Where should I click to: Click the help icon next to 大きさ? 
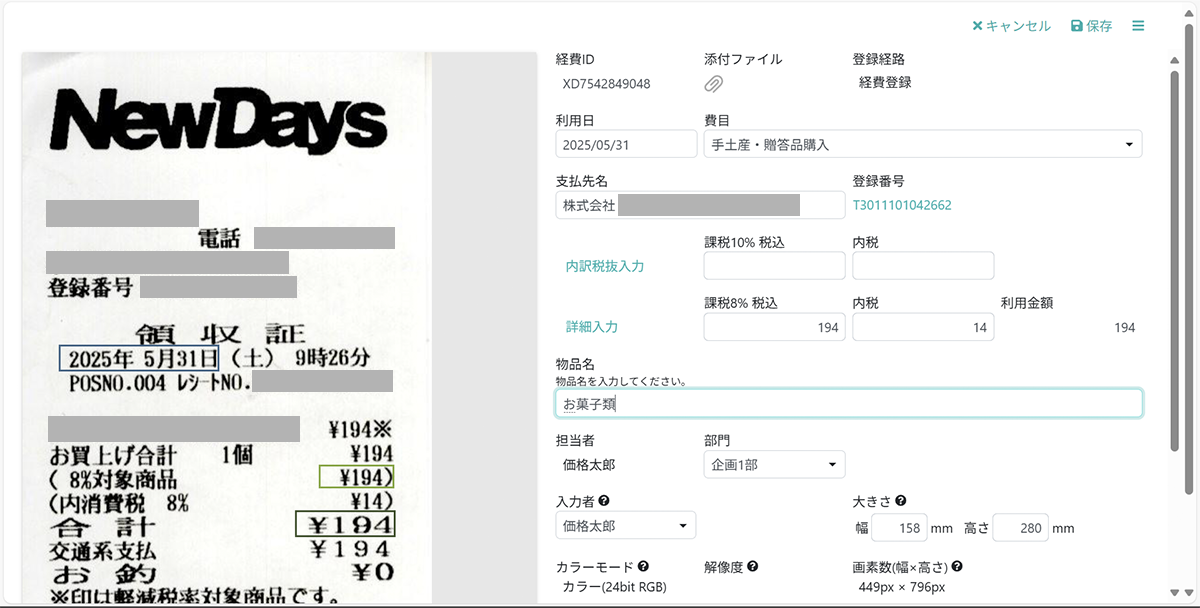[901, 501]
